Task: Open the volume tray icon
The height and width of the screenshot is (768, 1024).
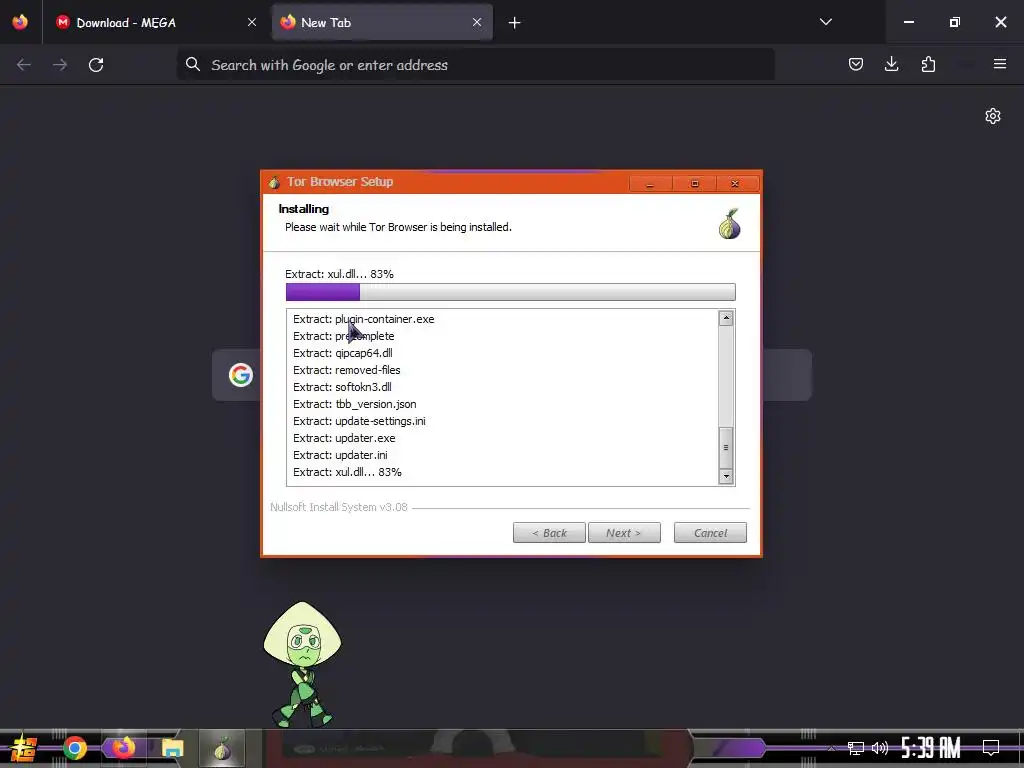Action: [x=880, y=748]
